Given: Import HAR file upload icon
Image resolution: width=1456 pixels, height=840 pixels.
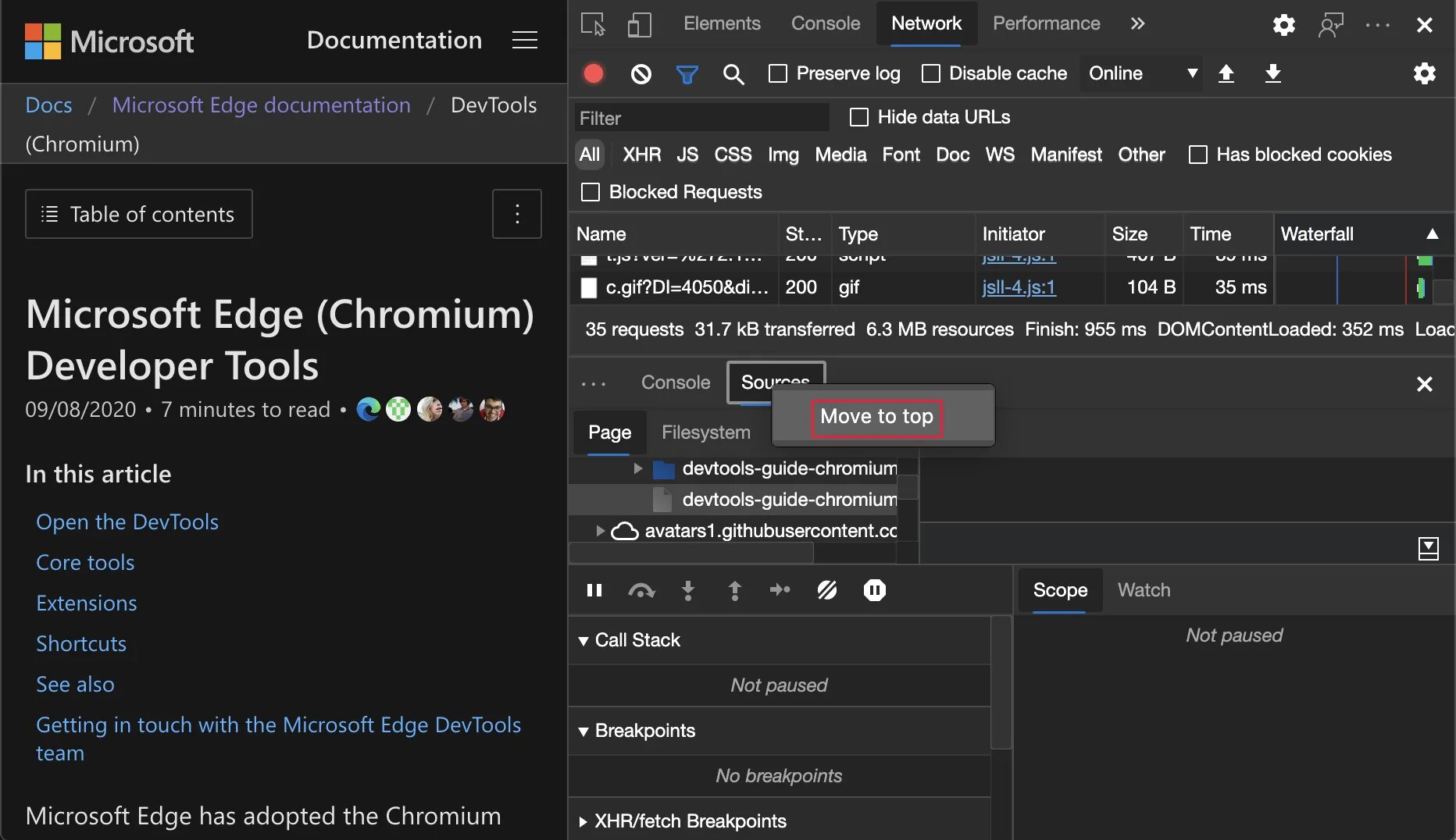Looking at the screenshot, I should (1226, 73).
